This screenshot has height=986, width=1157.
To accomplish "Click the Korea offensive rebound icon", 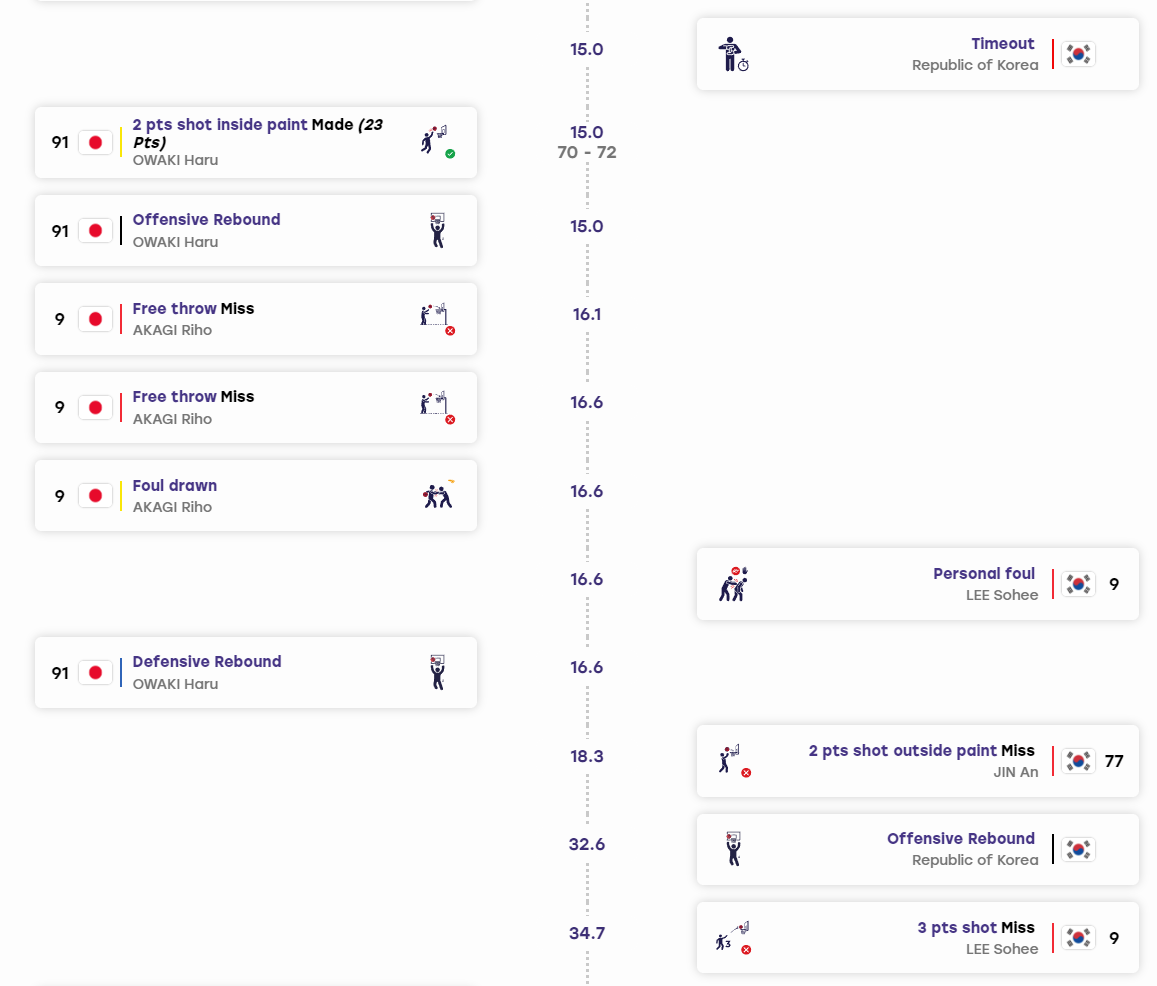I will point(733,849).
